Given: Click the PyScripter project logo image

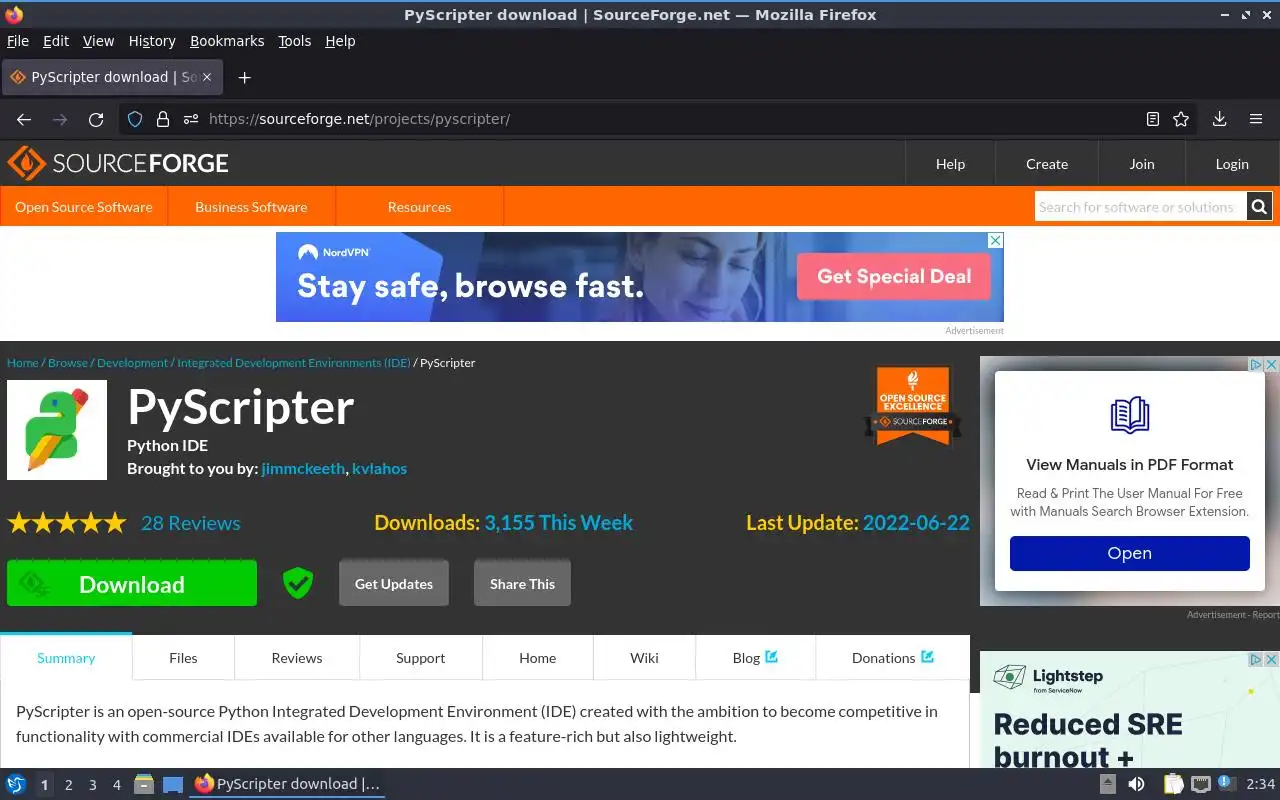Looking at the screenshot, I should 57,430.
